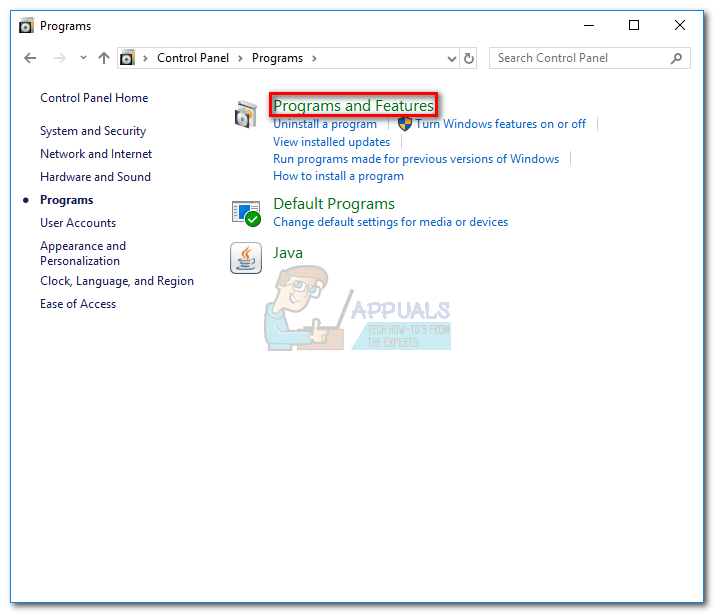Expand chevron before Control Panel in path
This screenshot has height=614, width=715.
tap(145, 58)
